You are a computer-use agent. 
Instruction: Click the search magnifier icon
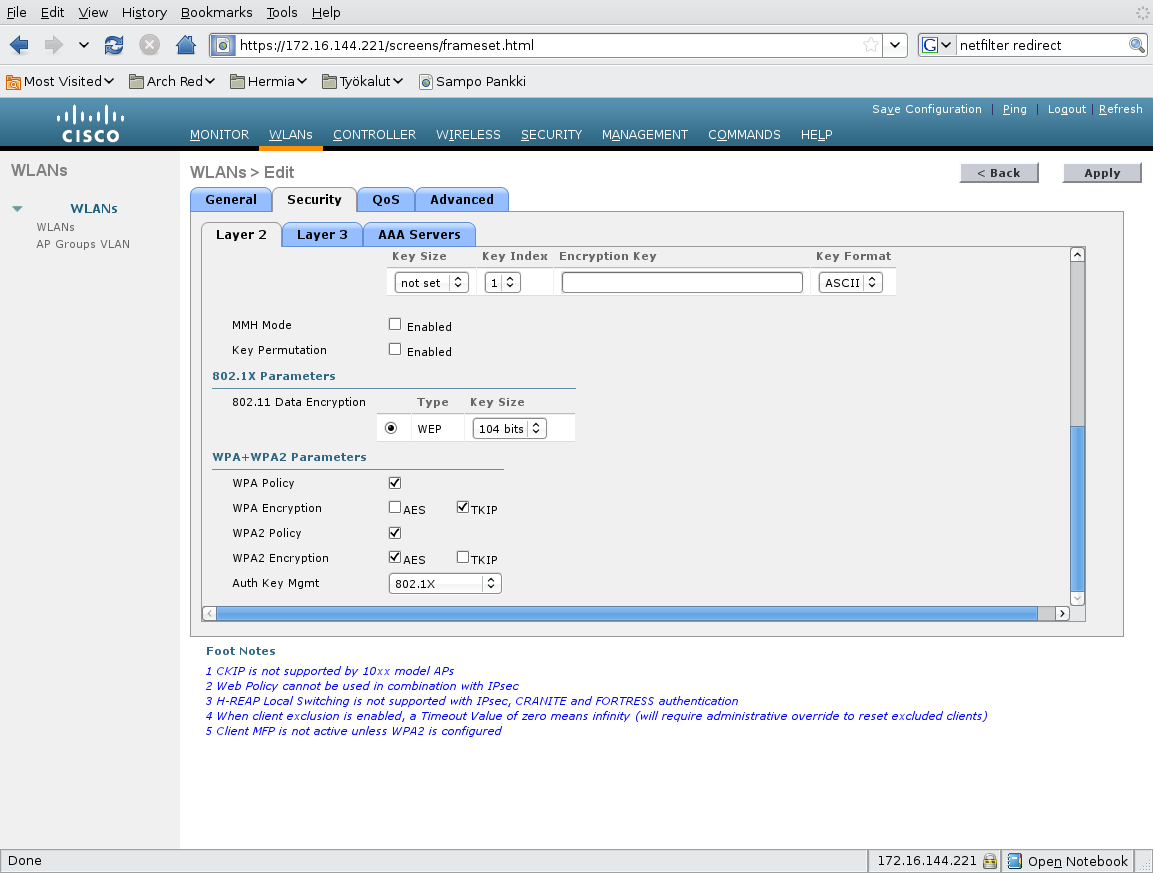point(1136,45)
